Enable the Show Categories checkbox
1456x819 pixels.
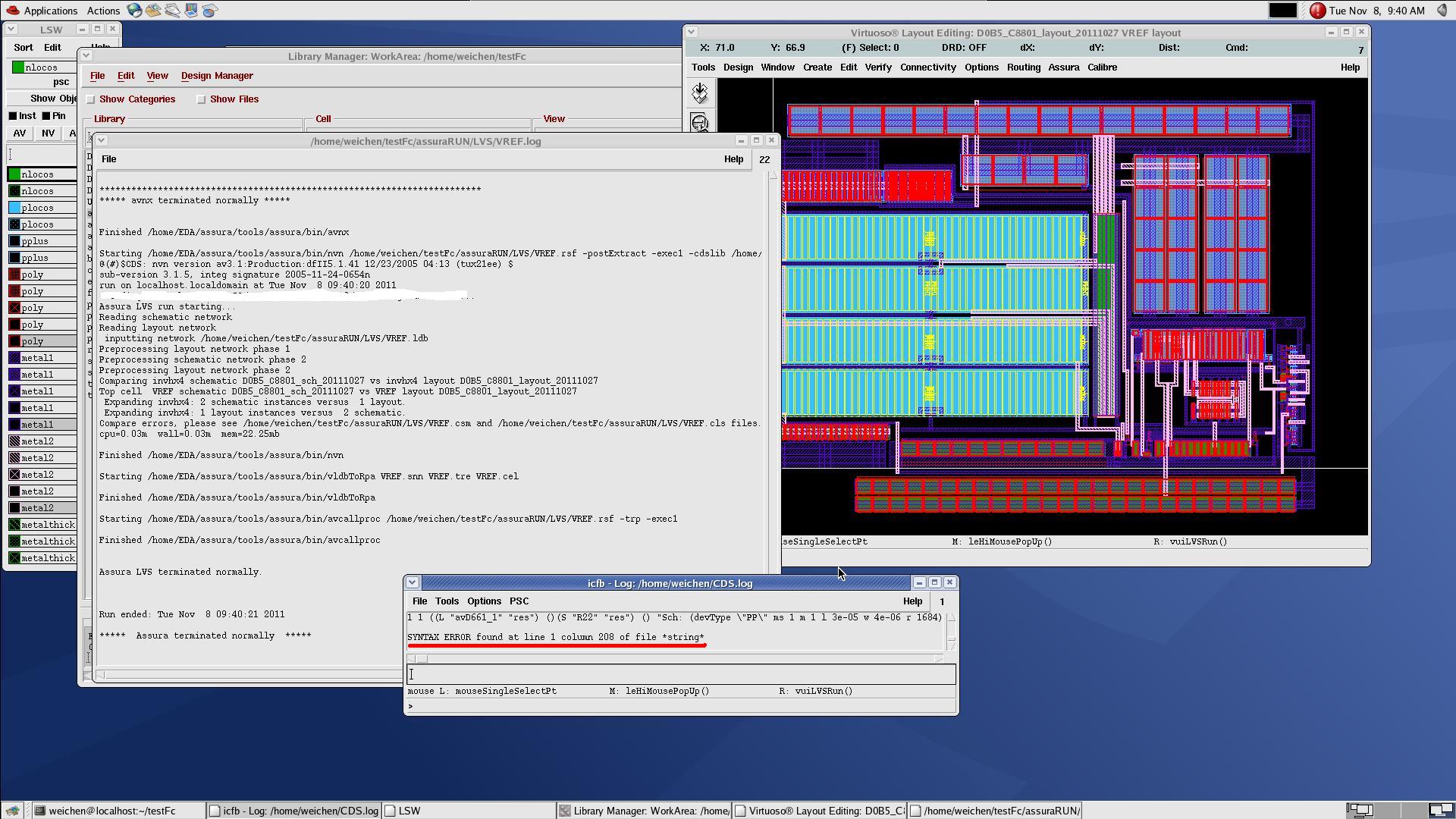click(x=91, y=99)
